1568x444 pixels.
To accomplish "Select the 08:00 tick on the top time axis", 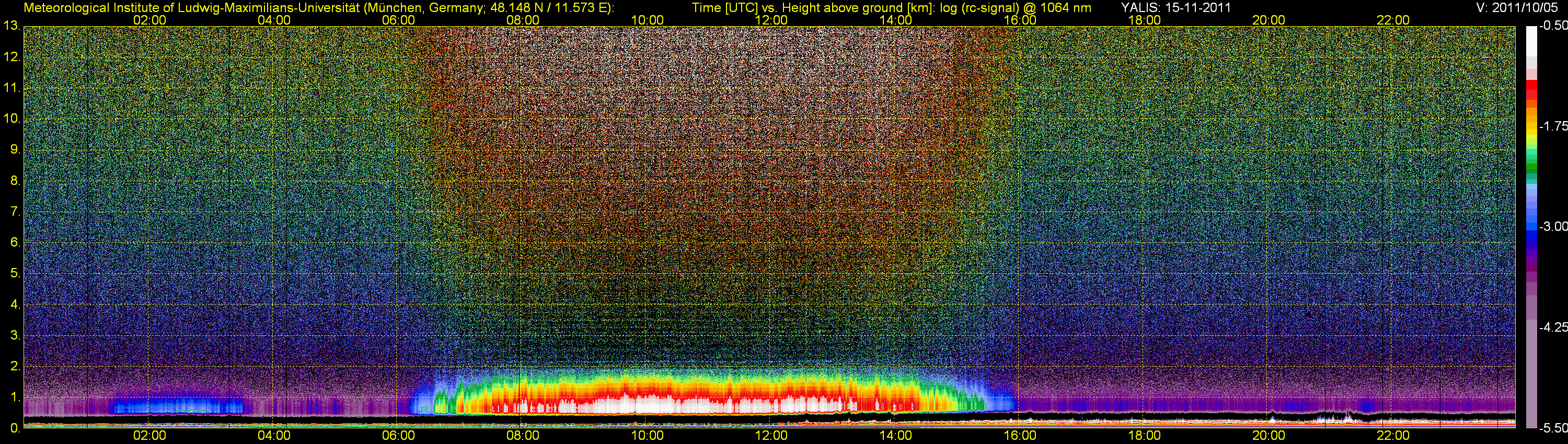I will click(522, 20).
